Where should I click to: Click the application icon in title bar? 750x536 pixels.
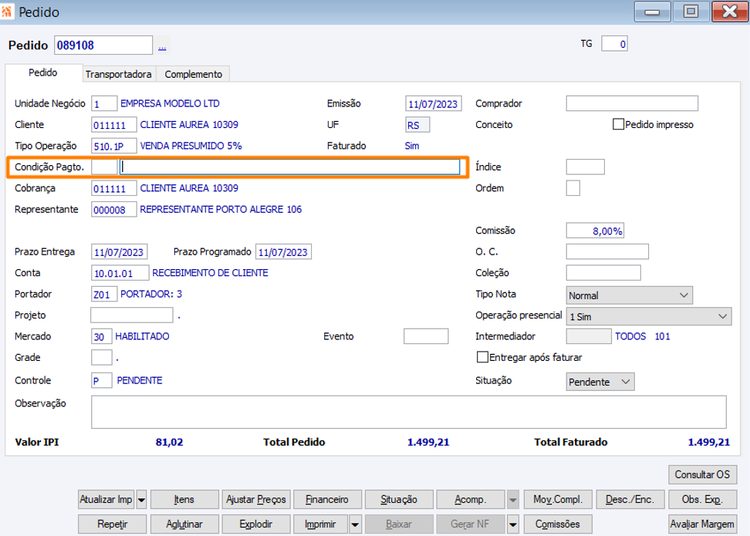7,11
